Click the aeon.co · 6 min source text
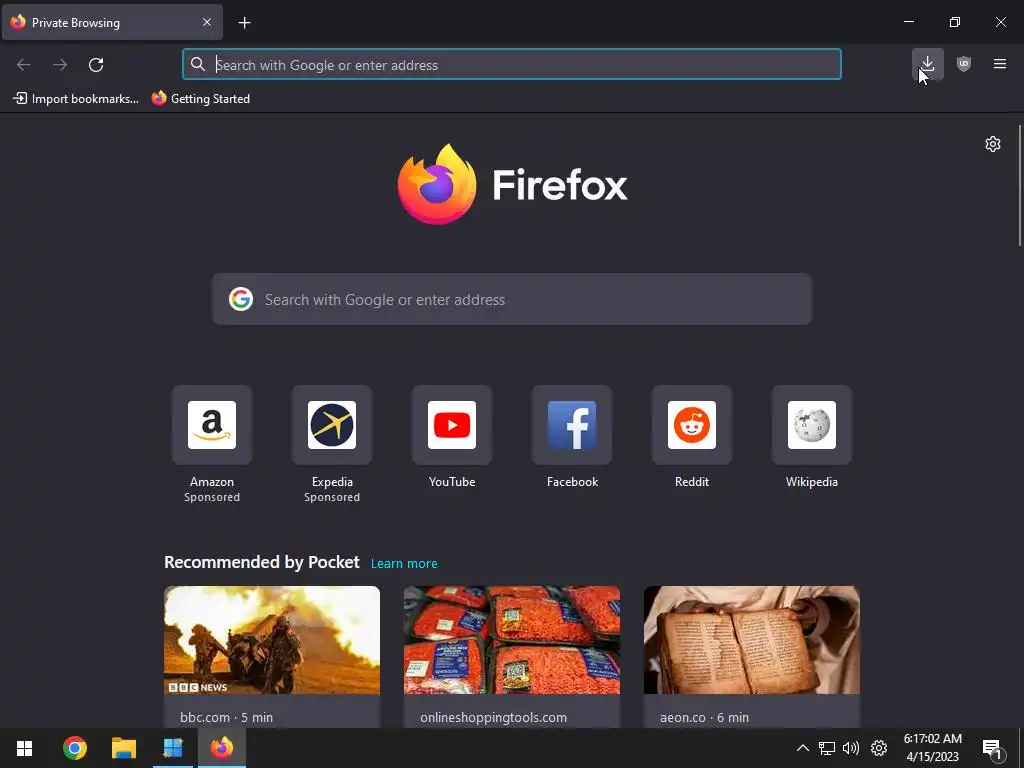The height and width of the screenshot is (768, 1024). click(704, 717)
